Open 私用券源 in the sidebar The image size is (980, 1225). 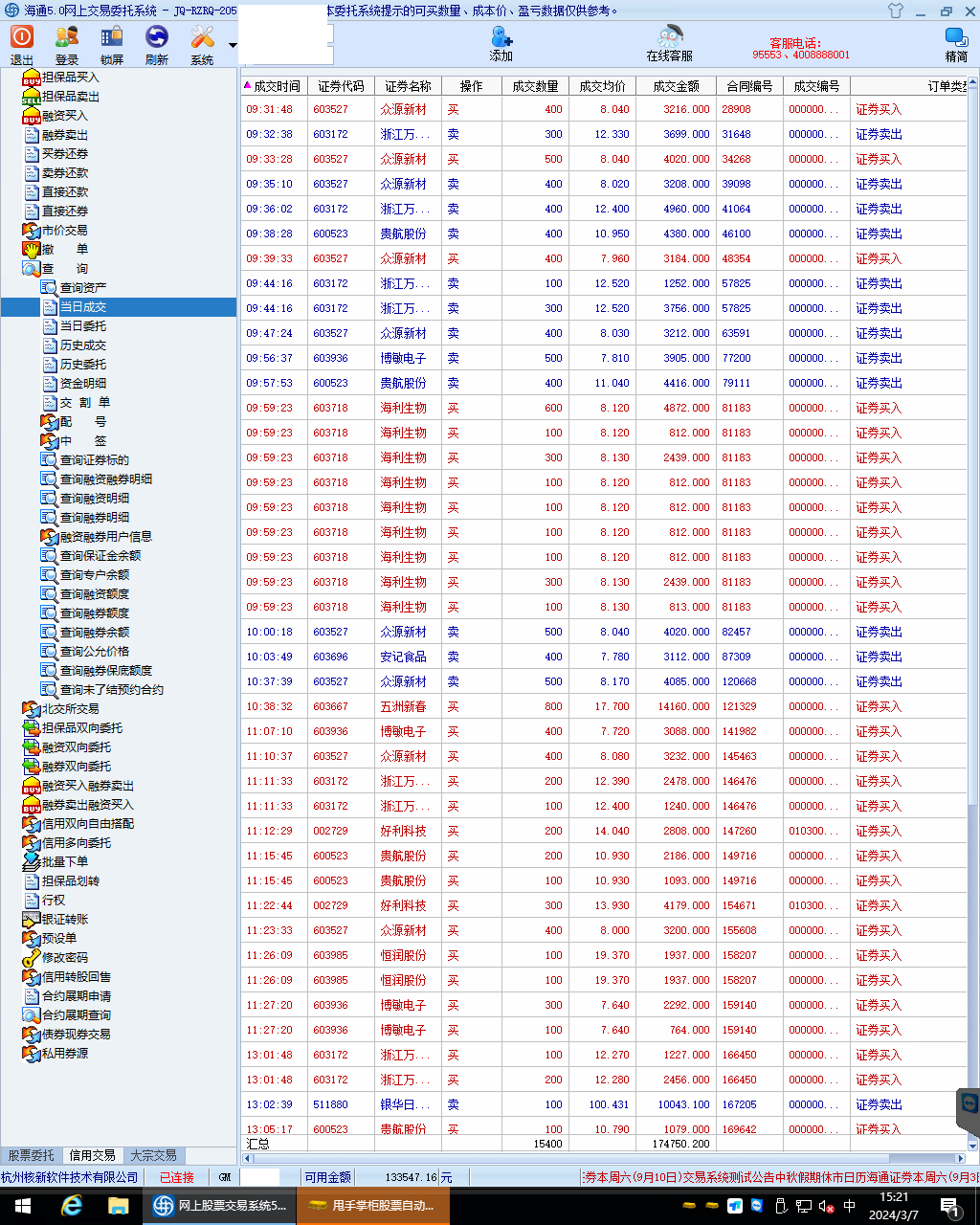pos(64,1053)
